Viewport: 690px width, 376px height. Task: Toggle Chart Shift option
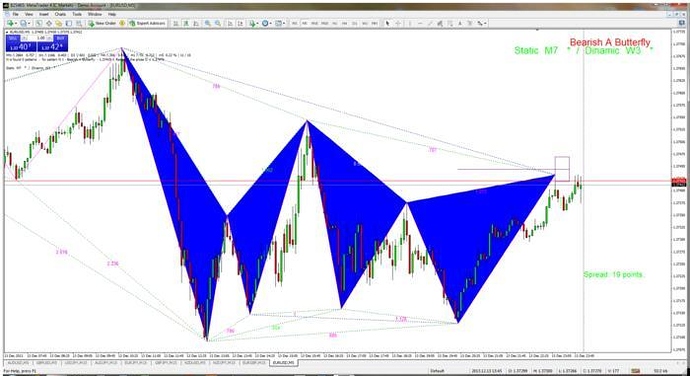240,23
